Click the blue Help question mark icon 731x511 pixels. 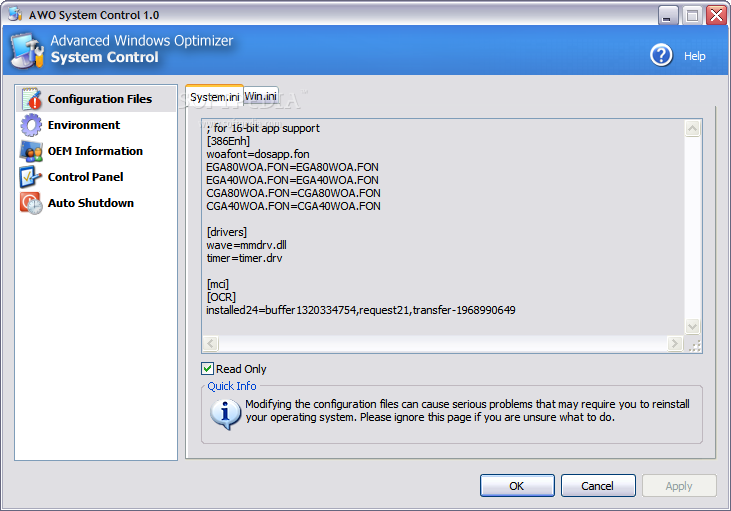coord(661,55)
